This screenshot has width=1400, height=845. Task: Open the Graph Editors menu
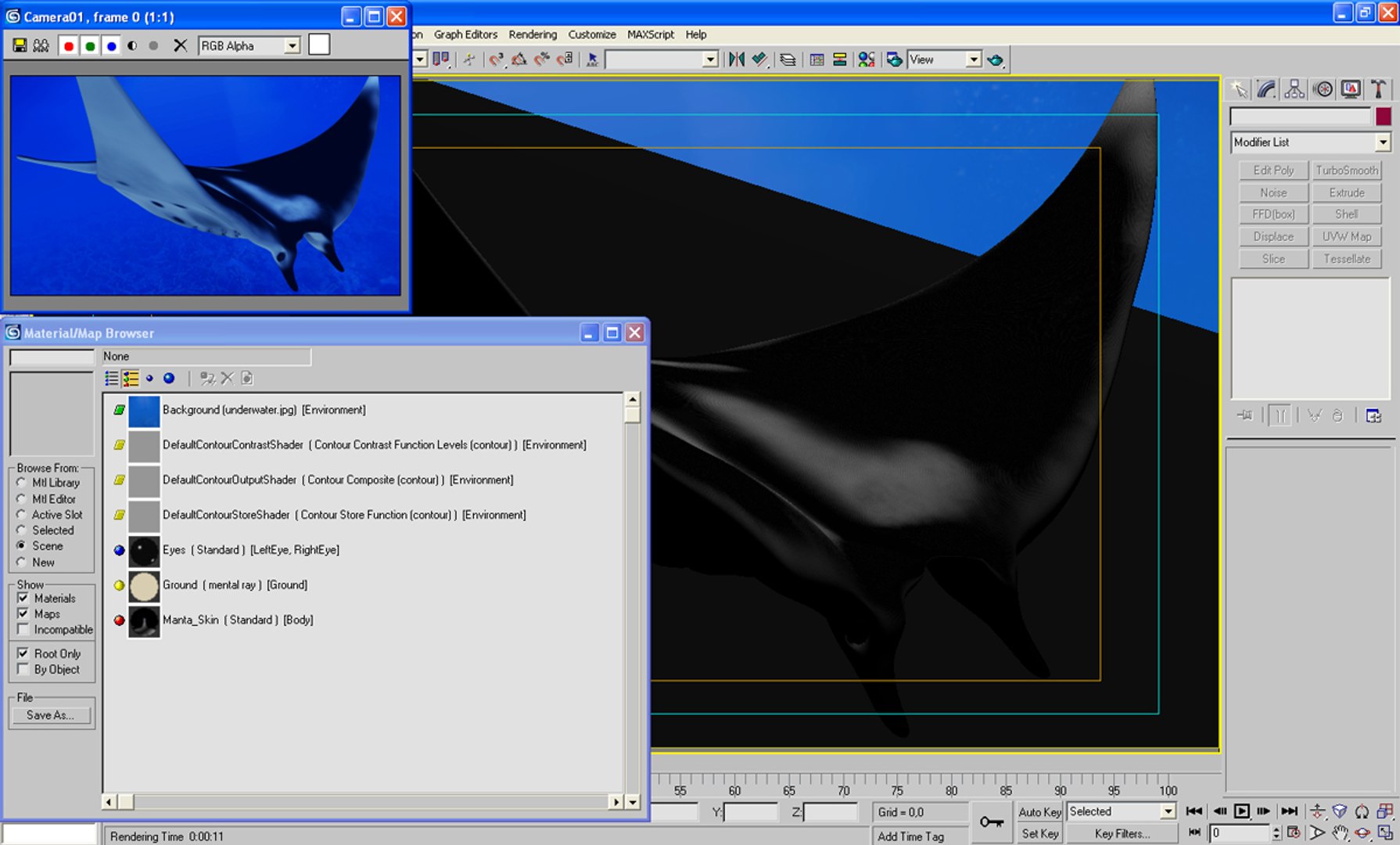pyautogui.click(x=465, y=34)
